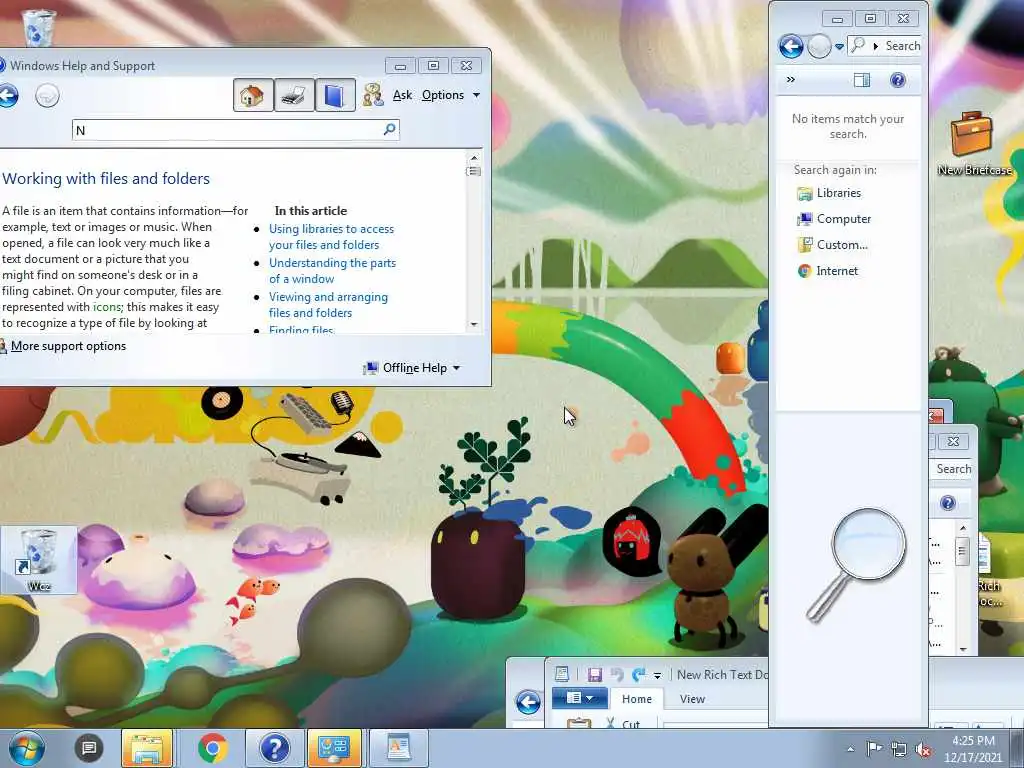Click green icons glossary link
The width and height of the screenshot is (1024, 768).
point(106,307)
